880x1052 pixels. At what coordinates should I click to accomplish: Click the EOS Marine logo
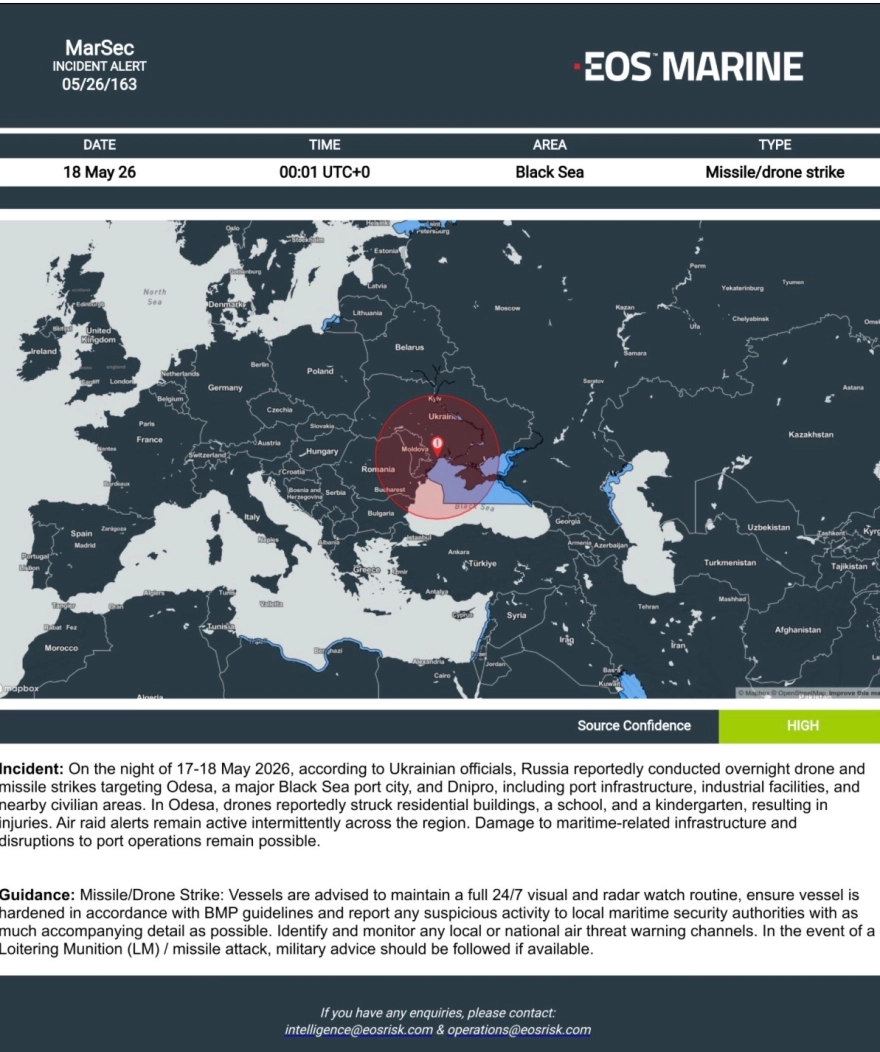689,66
